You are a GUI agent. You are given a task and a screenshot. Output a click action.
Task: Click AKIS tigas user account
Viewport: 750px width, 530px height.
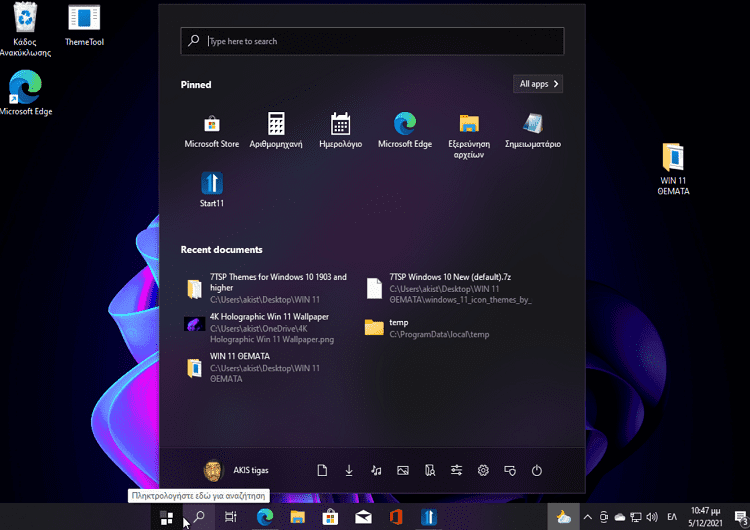236,470
